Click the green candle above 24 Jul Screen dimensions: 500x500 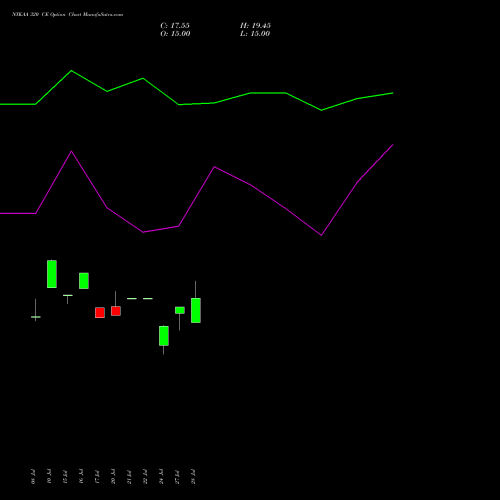tap(164, 336)
